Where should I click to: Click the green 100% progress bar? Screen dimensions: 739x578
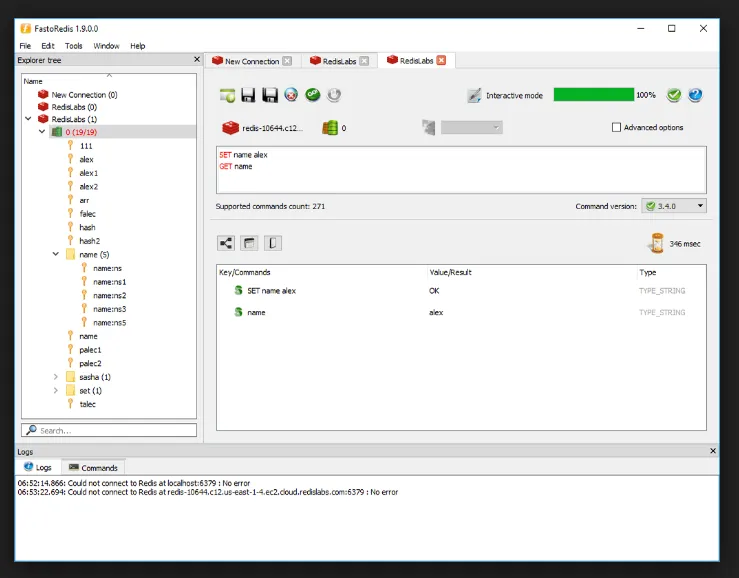point(593,95)
